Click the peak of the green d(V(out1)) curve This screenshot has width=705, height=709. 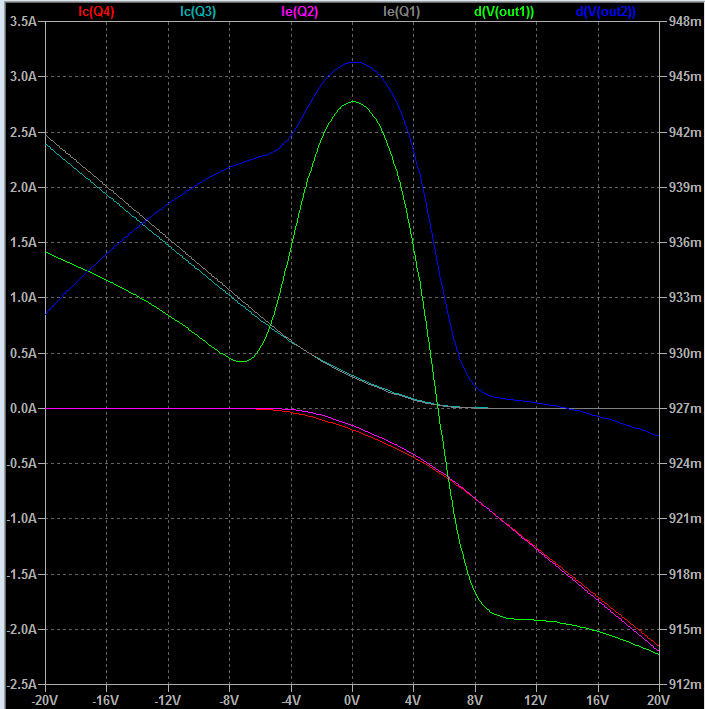point(353,101)
